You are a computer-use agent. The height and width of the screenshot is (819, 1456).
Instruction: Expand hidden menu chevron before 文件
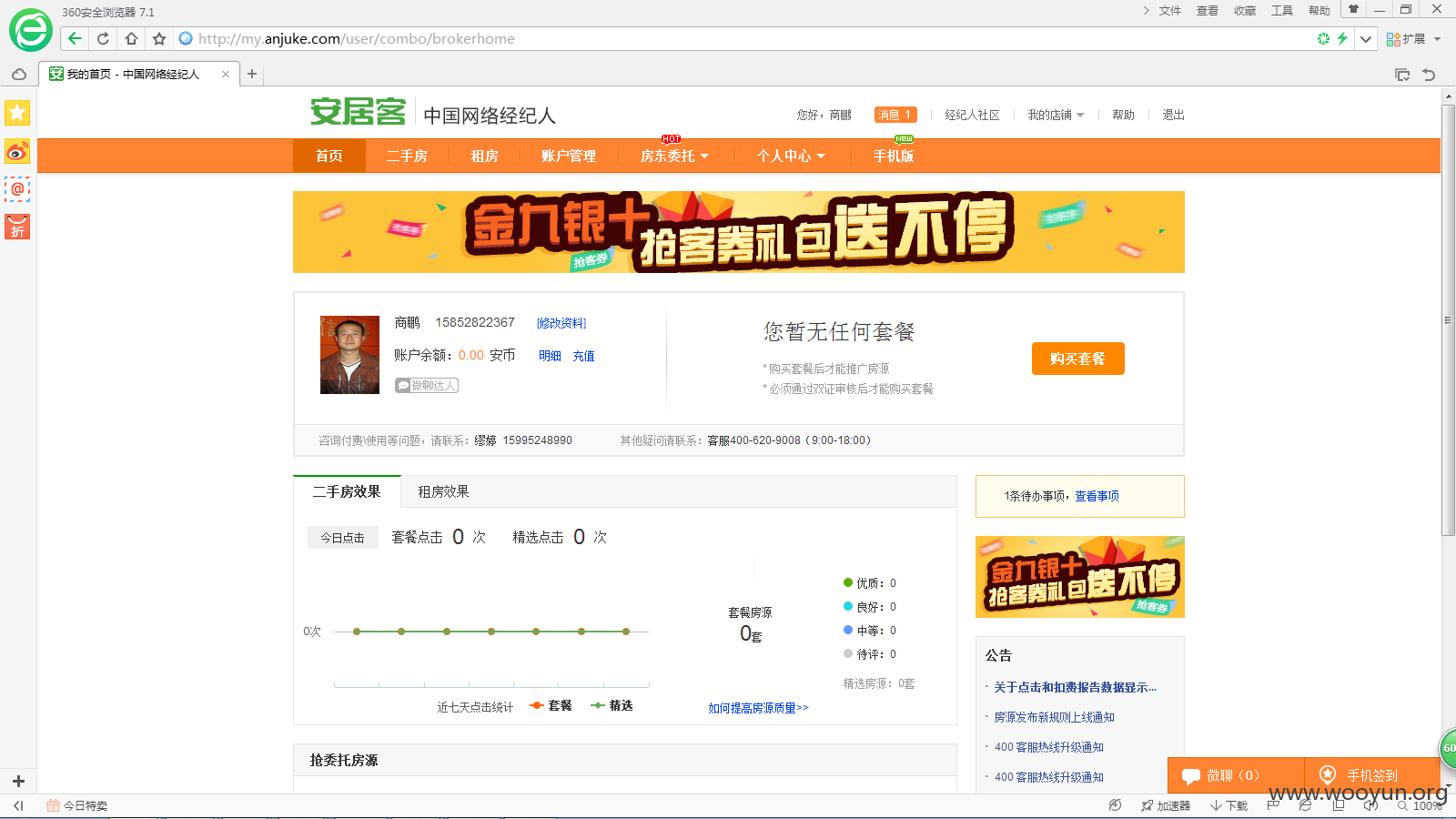click(x=1146, y=10)
